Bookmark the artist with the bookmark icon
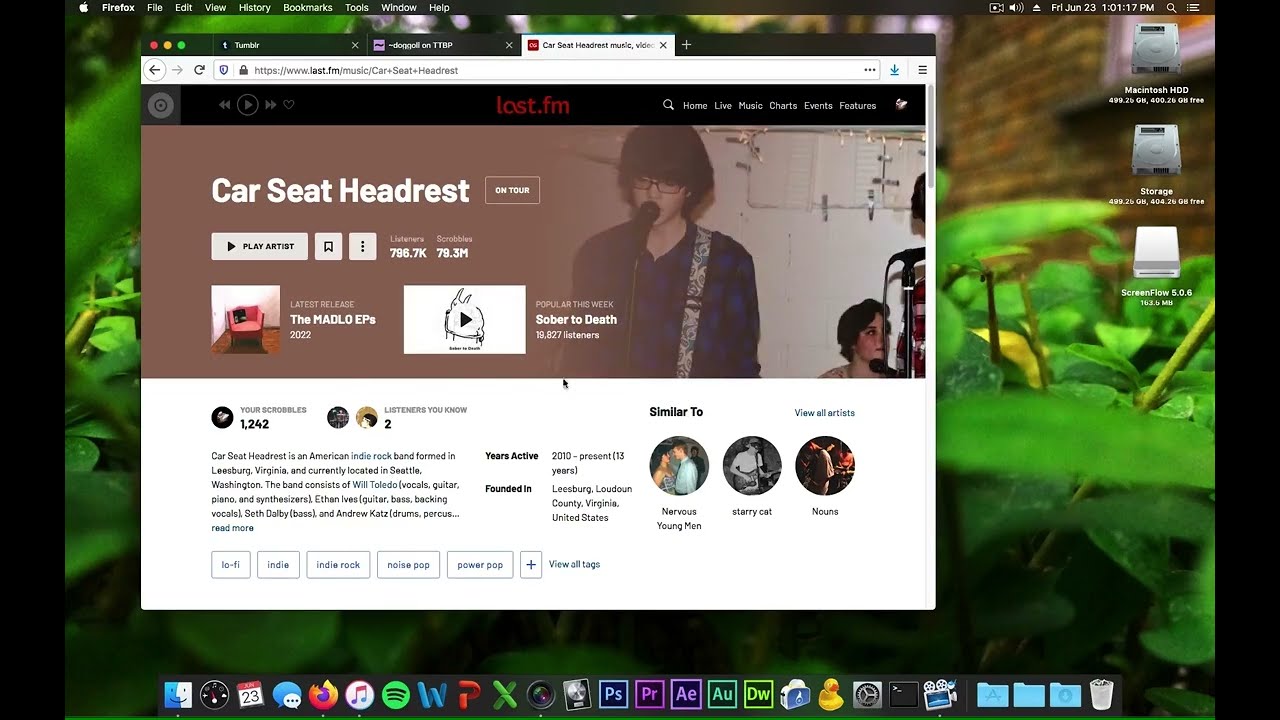Image resolution: width=1280 pixels, height=720 pixels. (328, 246)
